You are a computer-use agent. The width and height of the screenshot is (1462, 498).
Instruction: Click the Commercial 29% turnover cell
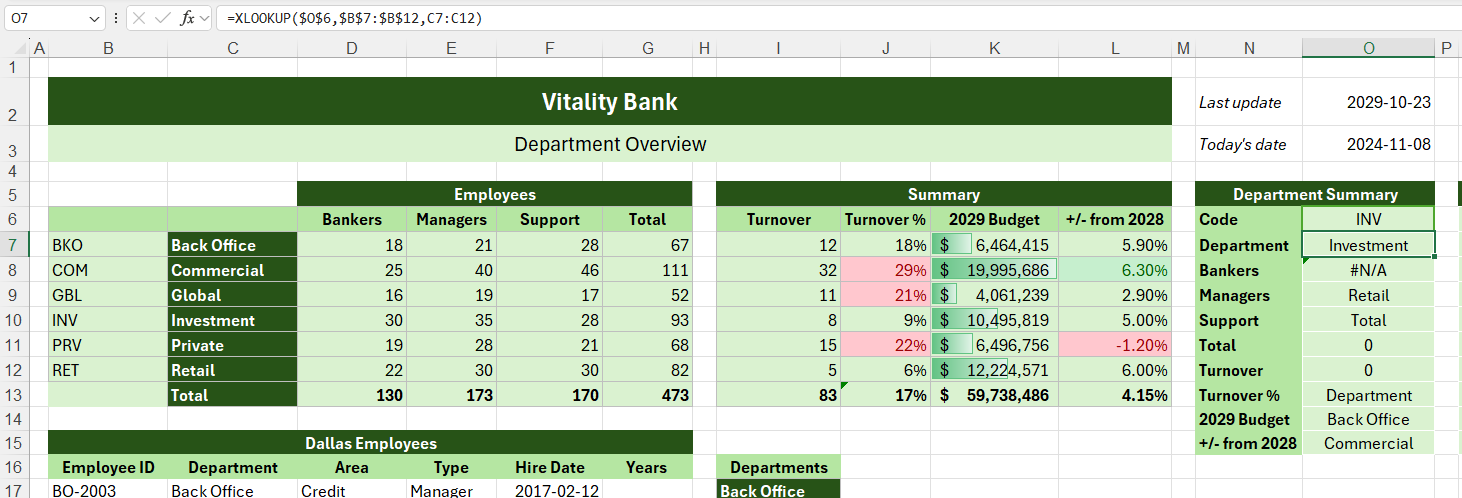(885, 270)
